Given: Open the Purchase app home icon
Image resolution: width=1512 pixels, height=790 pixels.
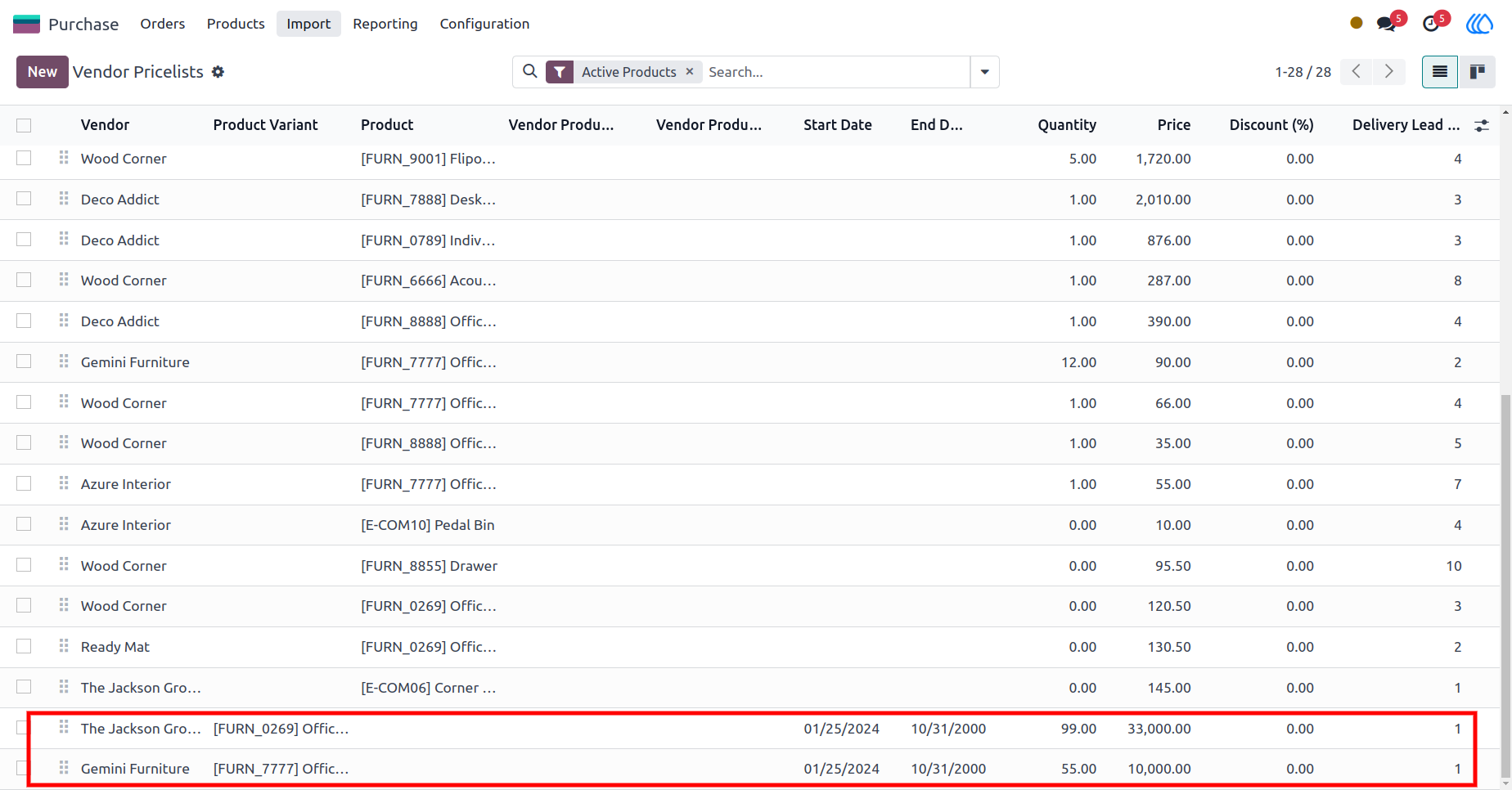Looking at the screenshot, I should tap(26, 24).
